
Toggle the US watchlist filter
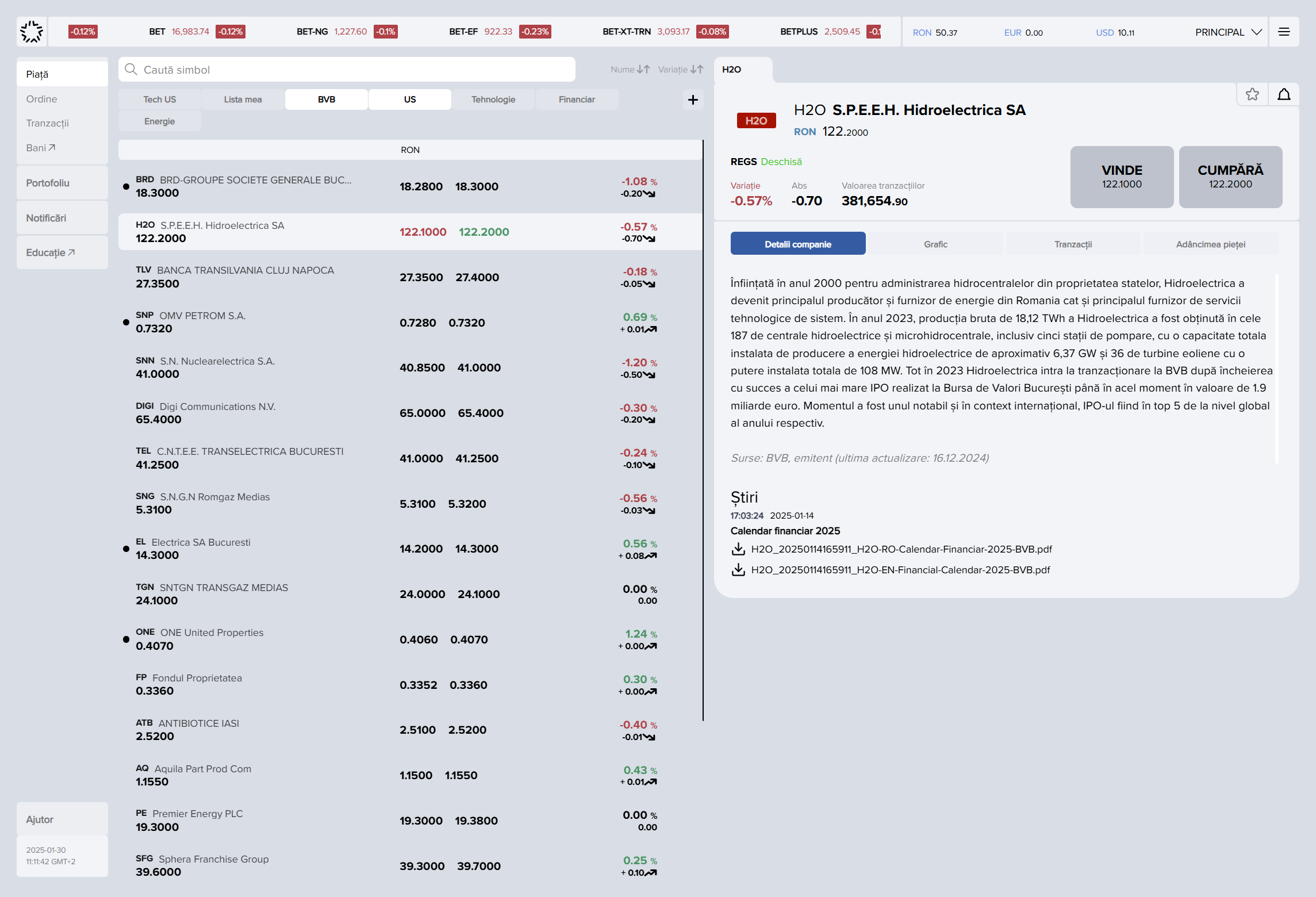[x=410, y=99]
